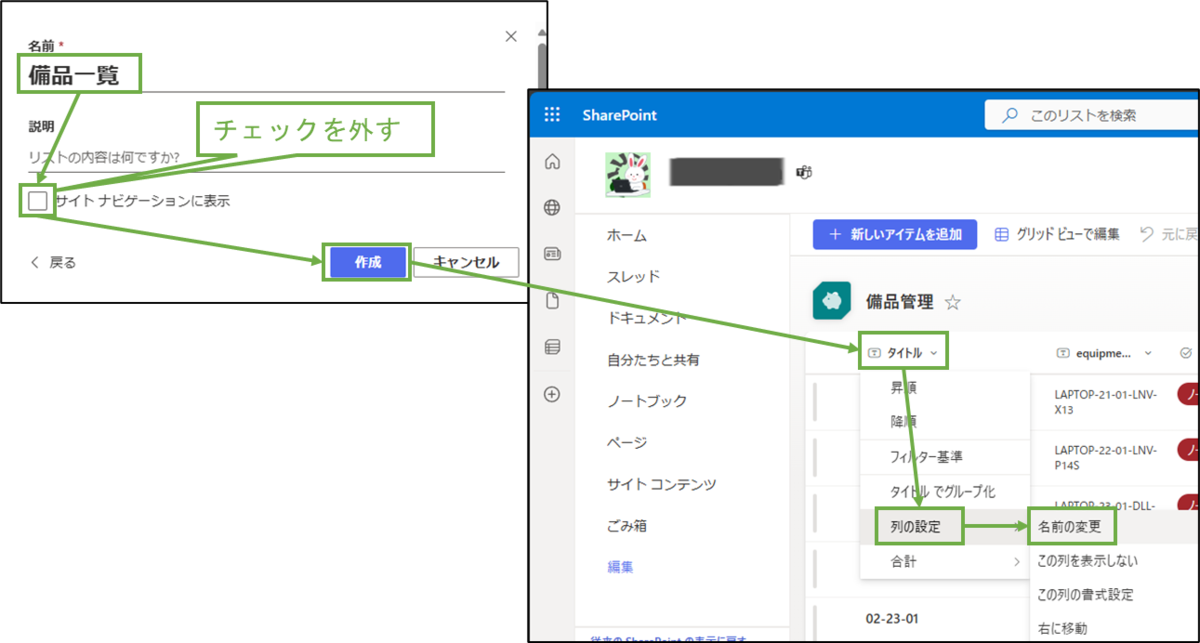Click the home icon in app bar
This screenshot has width=1200, height=643.
[x=552, y=163]
